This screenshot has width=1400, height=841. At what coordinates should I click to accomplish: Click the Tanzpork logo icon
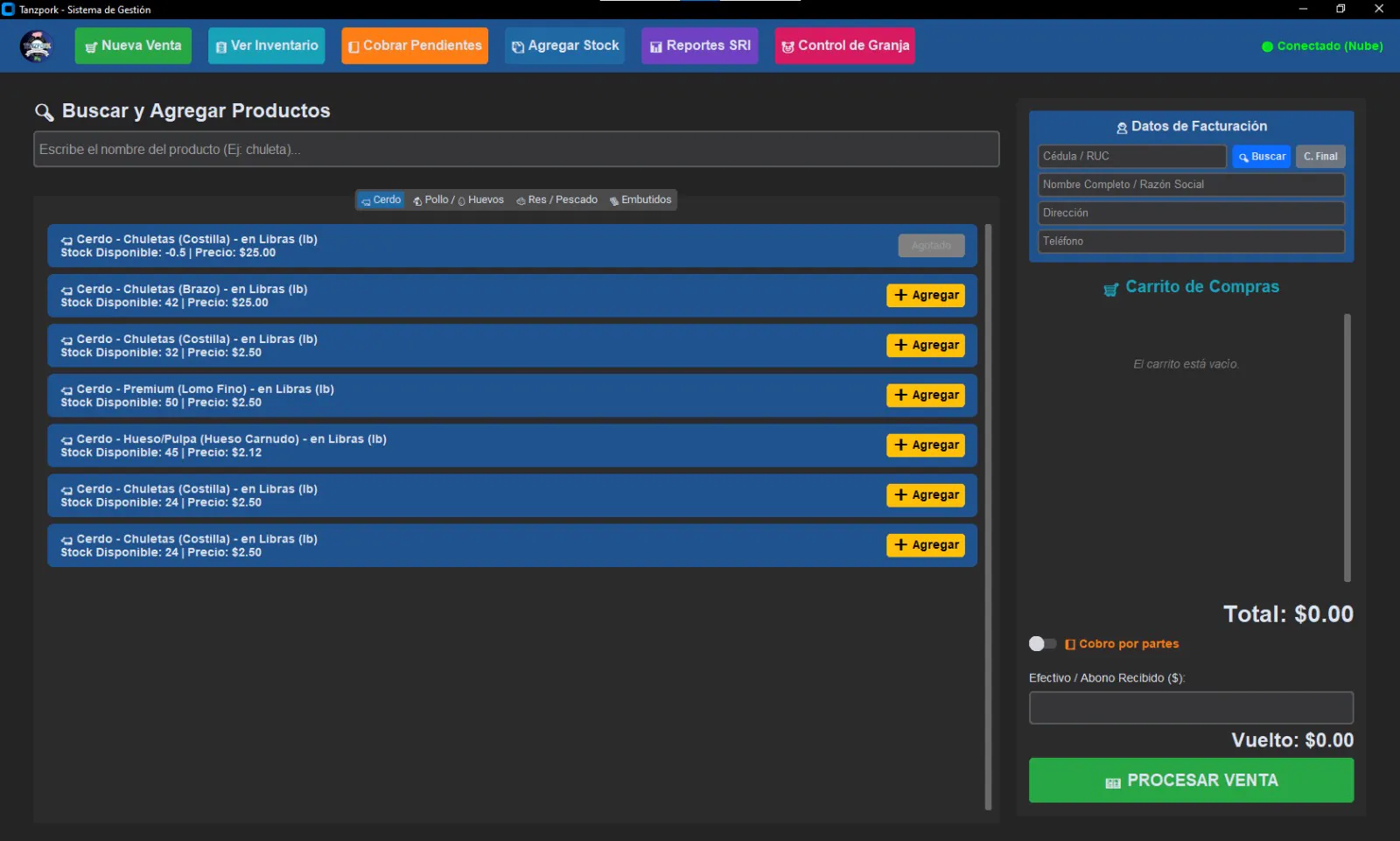37,46
